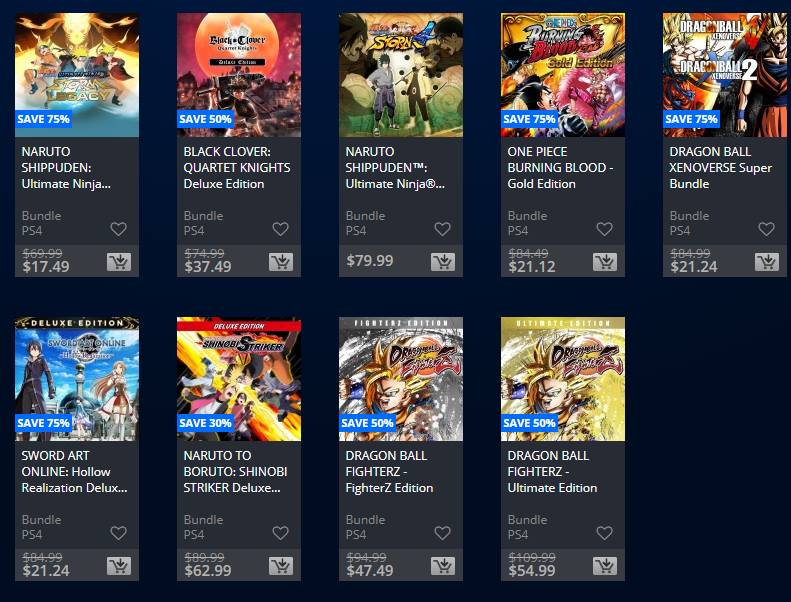Open the SWORD ART ONLINE: Hollow Realization title
791x602 pixels.
[74, 471]
